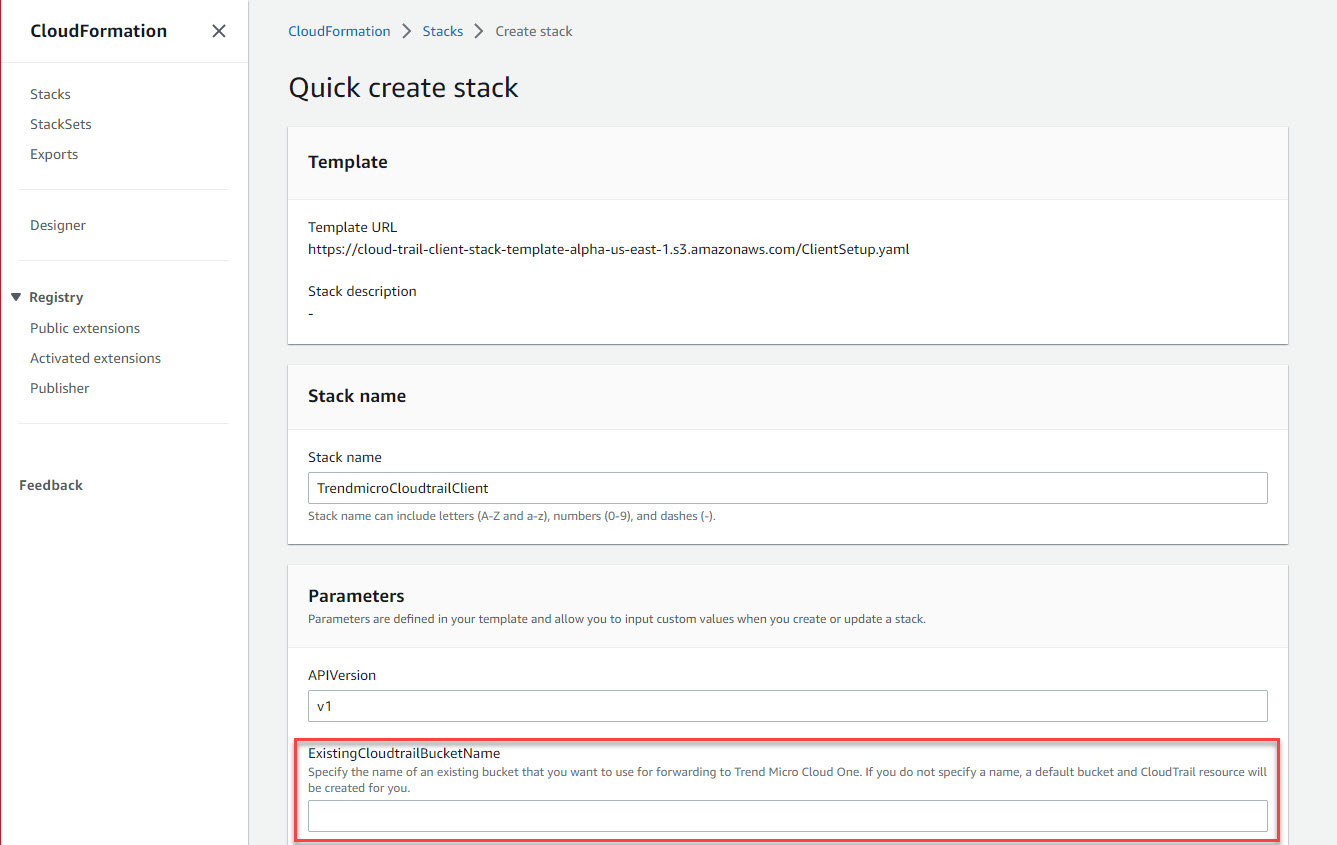Focus the Stack name input field

pyautogui.click(x=787, y=488)
